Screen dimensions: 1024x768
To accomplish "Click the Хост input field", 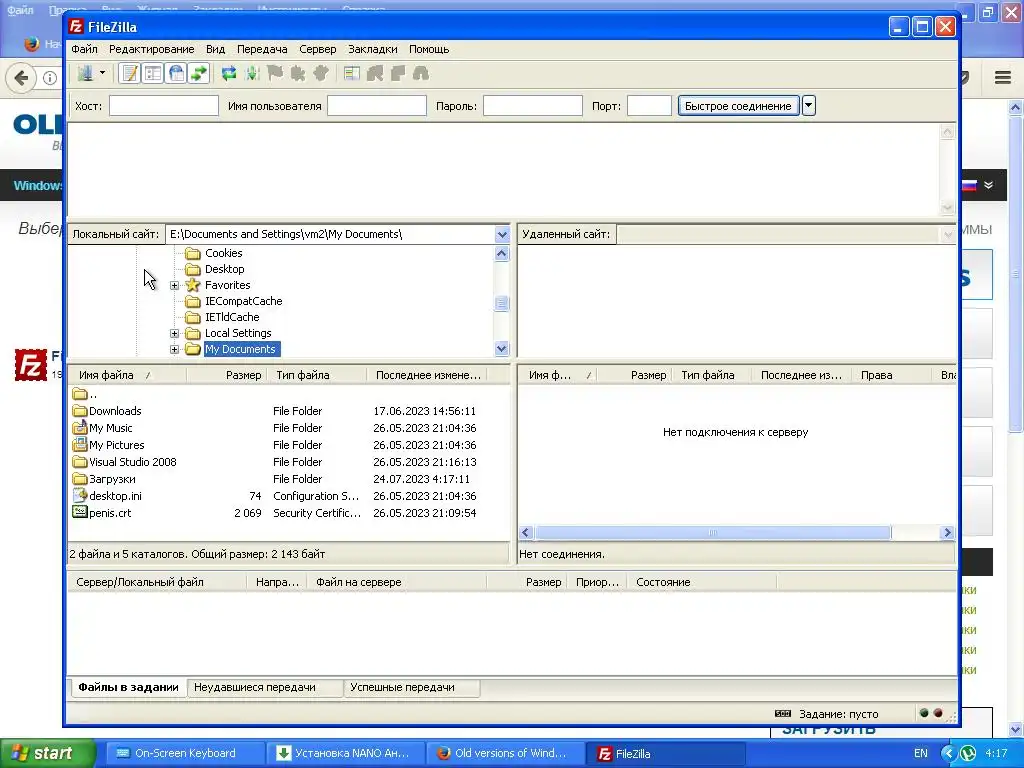I will pos(163,106).
